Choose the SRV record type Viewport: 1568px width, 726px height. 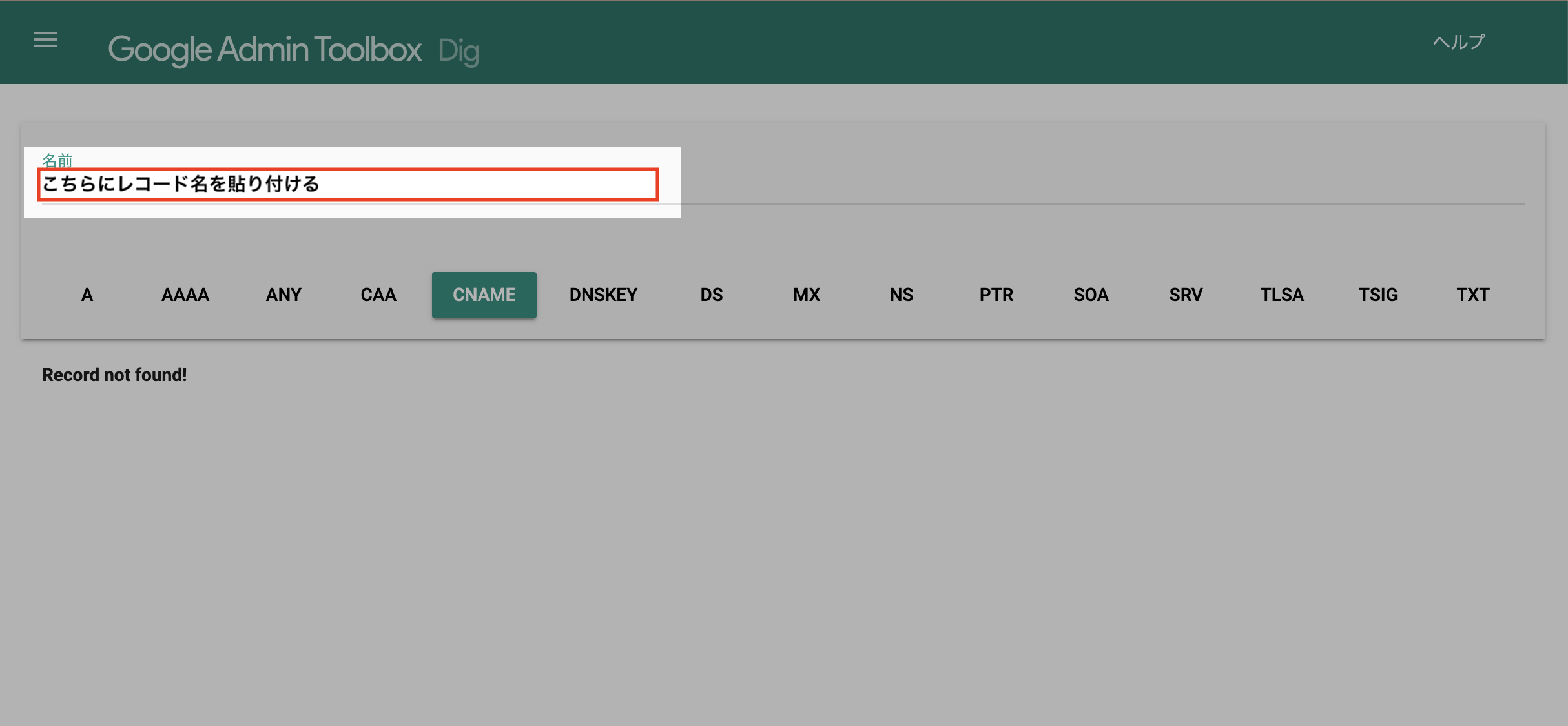point(1186,295)
